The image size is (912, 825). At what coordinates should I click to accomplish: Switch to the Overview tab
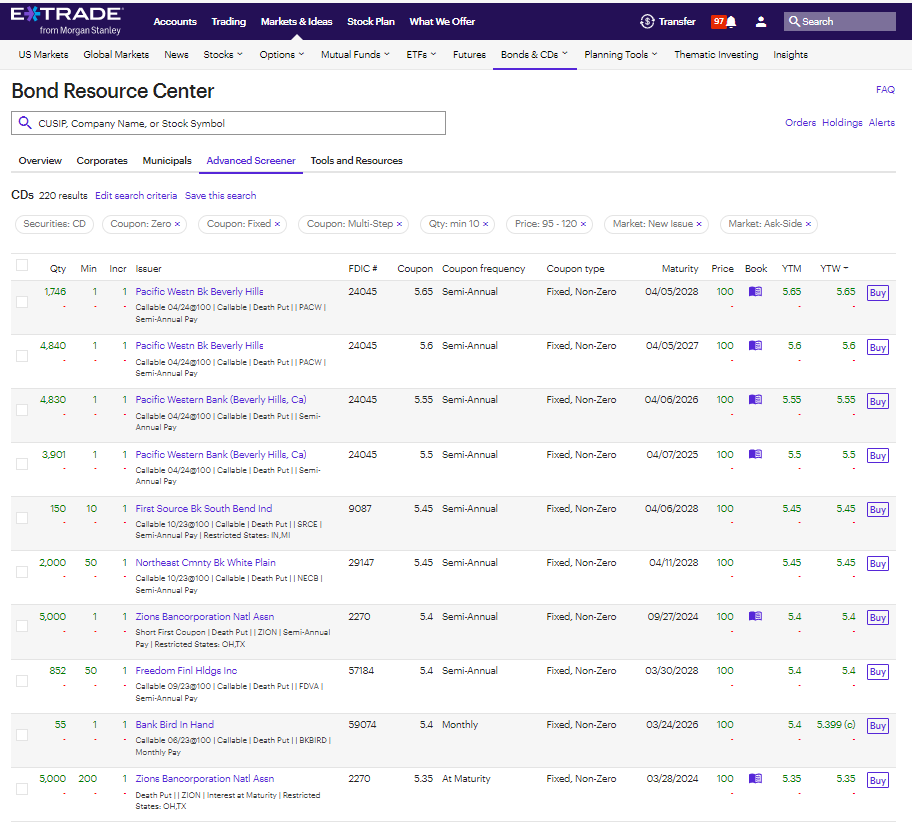pyautogui.click(x=40, y=161)
